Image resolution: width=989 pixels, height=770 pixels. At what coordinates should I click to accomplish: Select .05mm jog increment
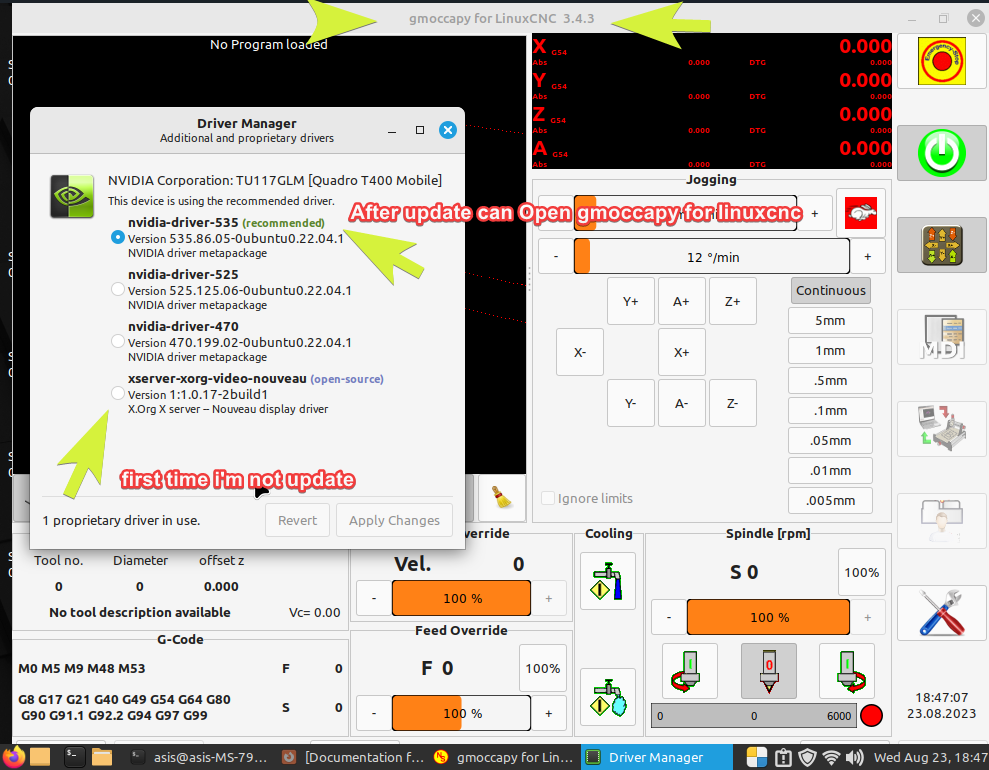pos(830,440)
